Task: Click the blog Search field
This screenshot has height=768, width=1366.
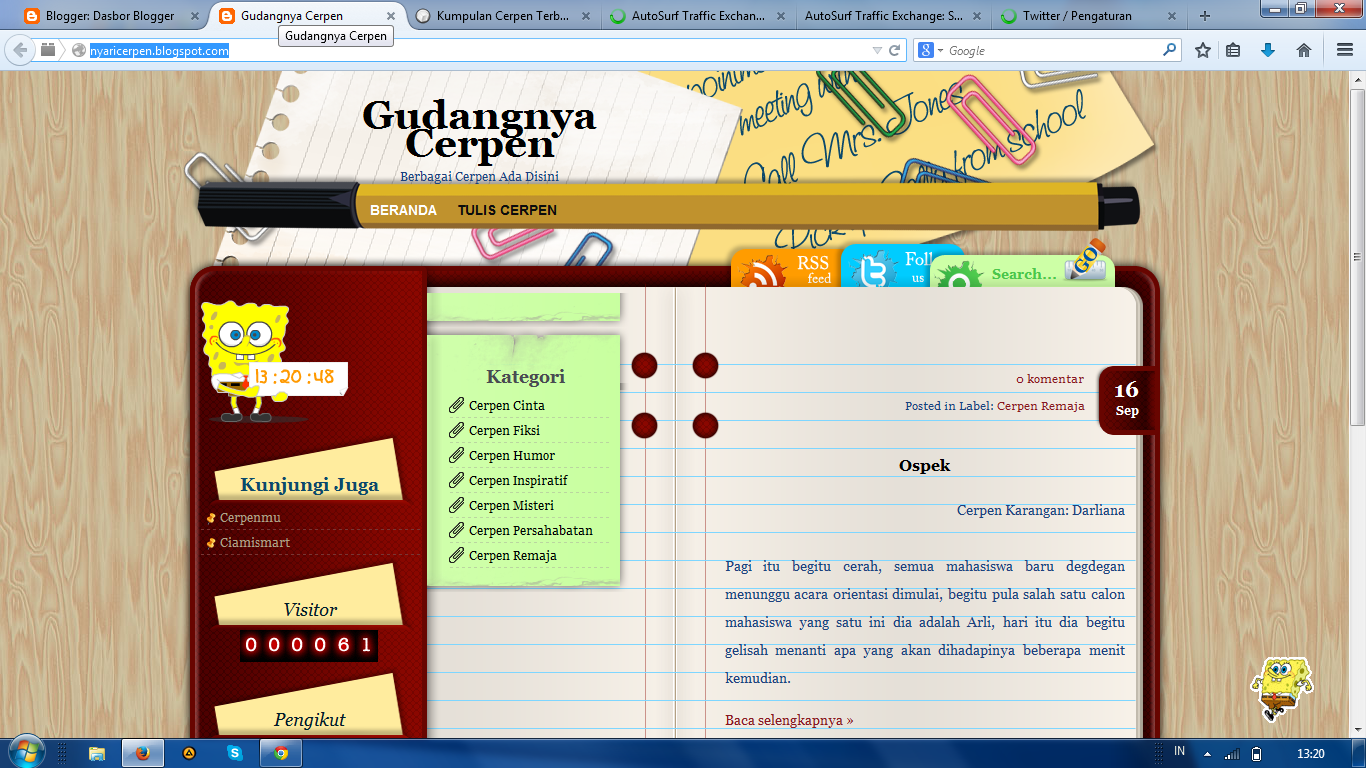Action: pos(1025,274)
